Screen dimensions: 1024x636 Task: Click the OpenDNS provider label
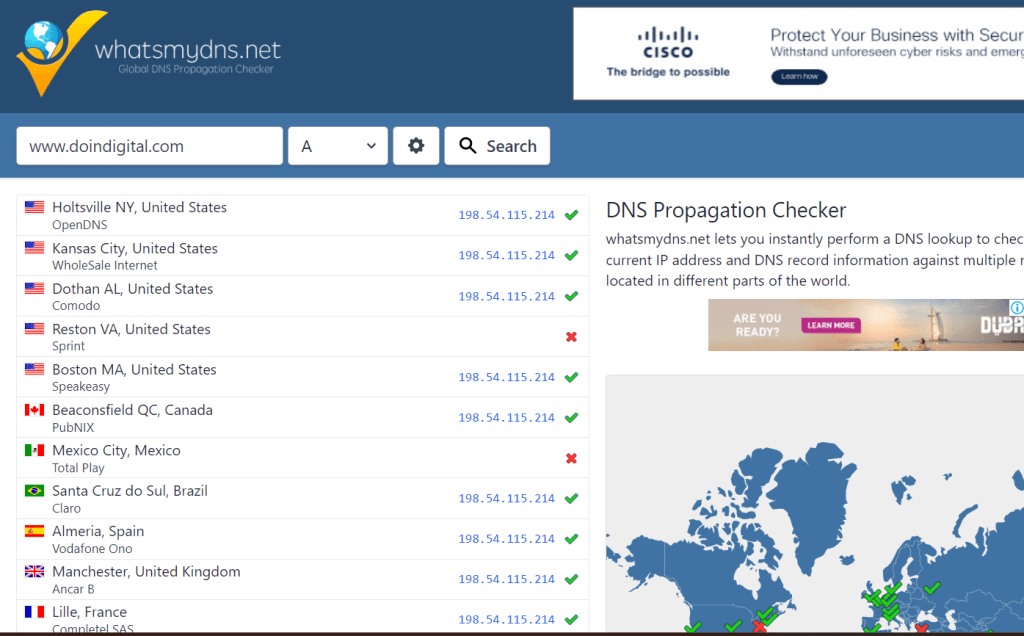tap(80, 225)
